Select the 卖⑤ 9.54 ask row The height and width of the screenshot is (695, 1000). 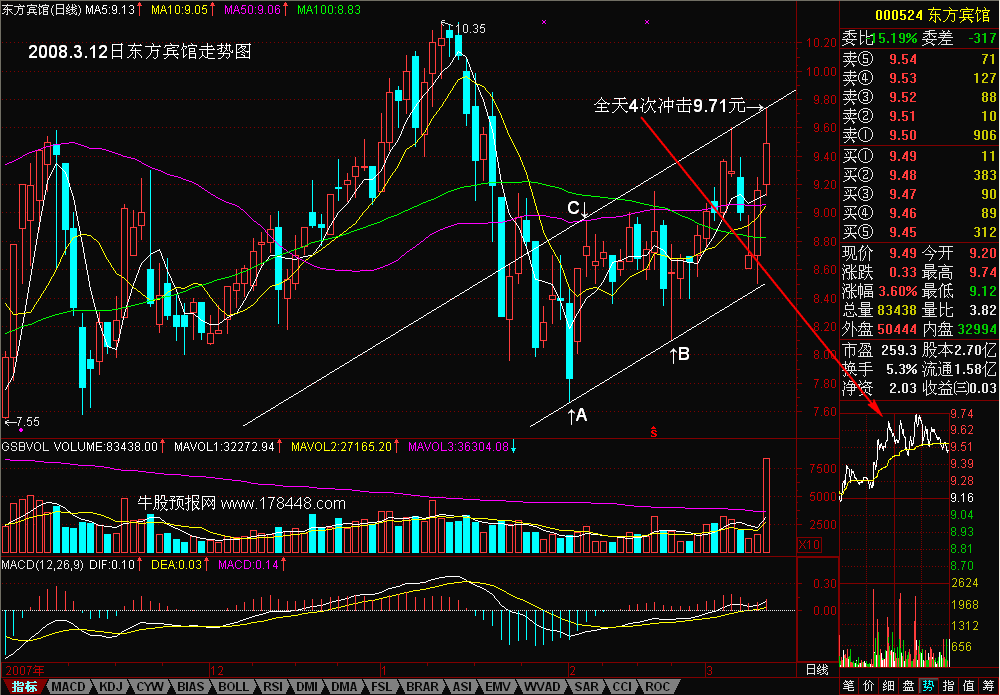[919, 59]
